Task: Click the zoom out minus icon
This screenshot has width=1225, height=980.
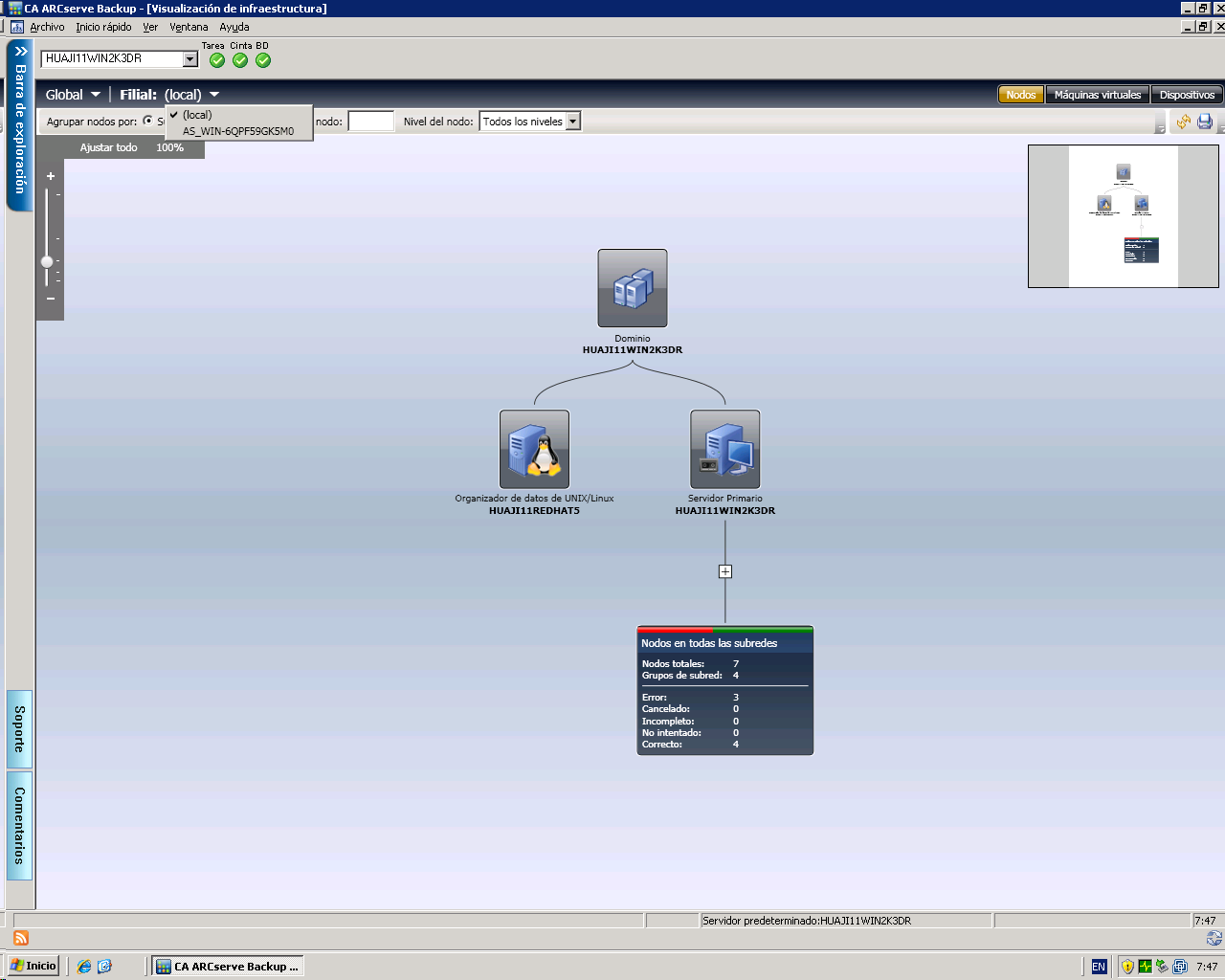Action: click(51, 299)
